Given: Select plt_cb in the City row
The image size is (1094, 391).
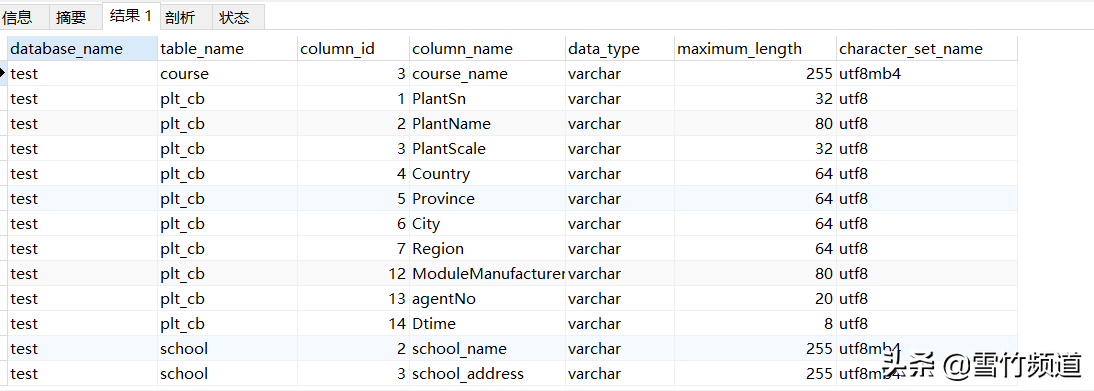Looking at the screenshot, I should (227, 224).
